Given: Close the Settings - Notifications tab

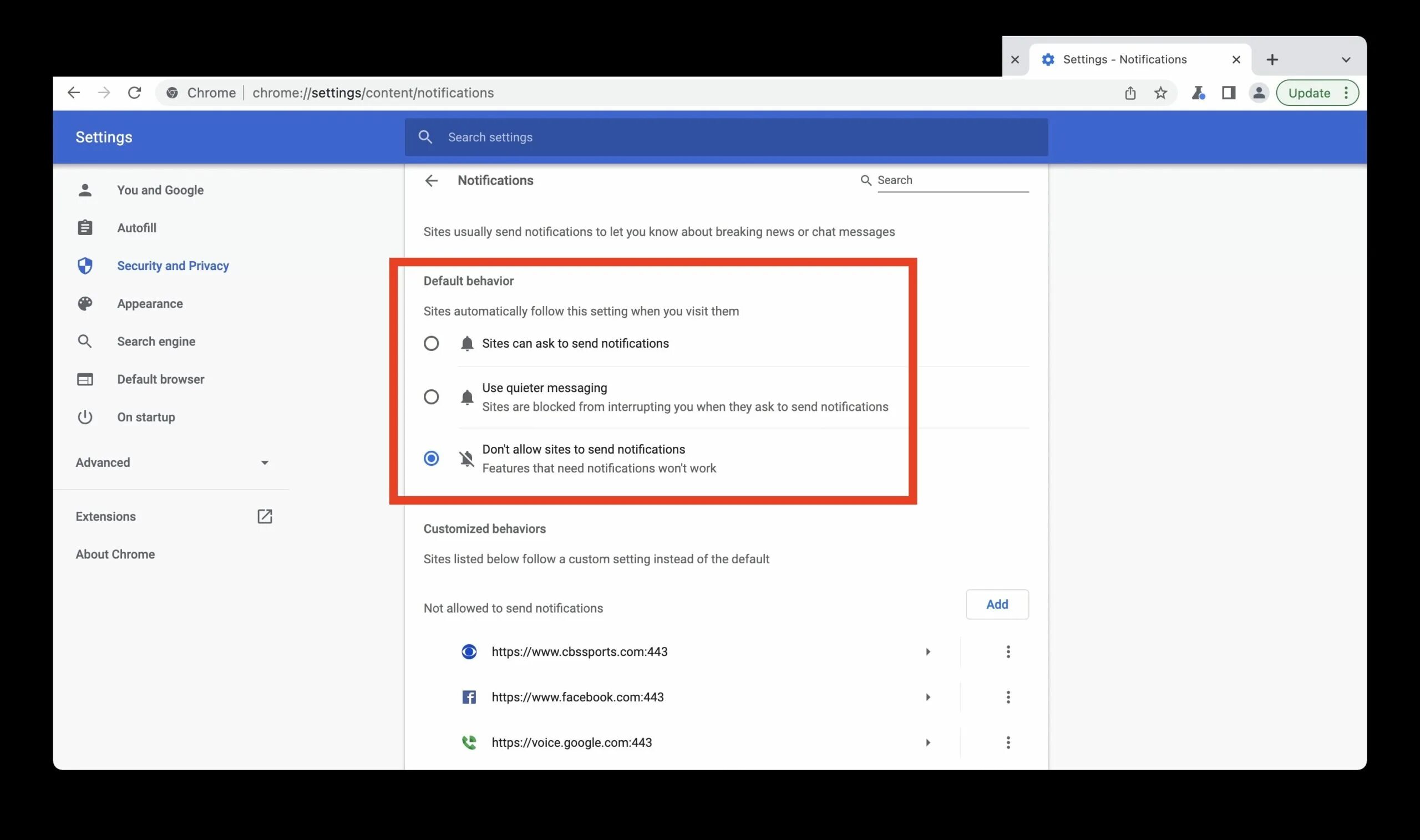Looking at the screenshot, I should 1236,59.
